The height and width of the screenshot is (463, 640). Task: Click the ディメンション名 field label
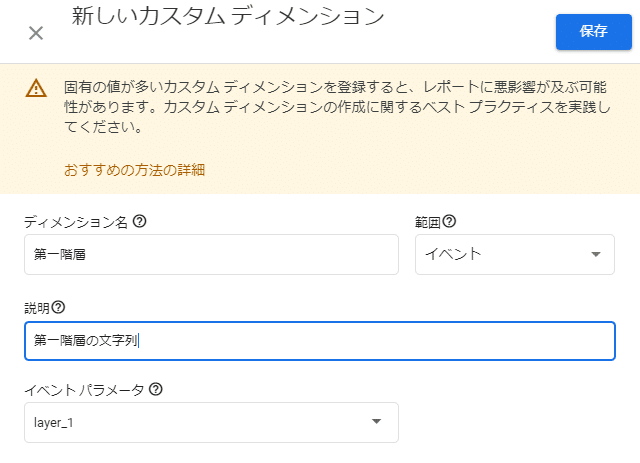point(76,222)
